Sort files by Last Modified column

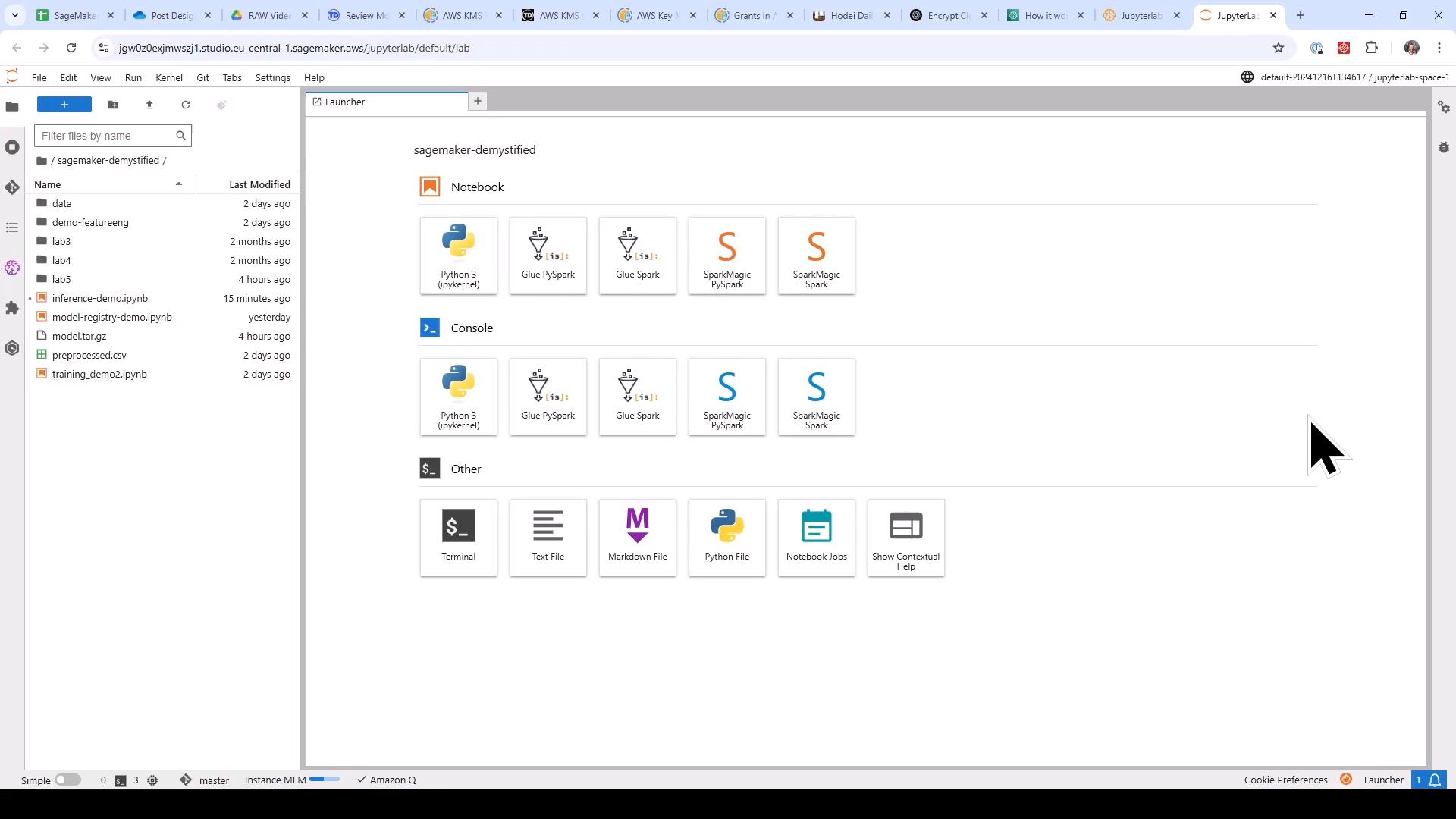click(247, 184)
